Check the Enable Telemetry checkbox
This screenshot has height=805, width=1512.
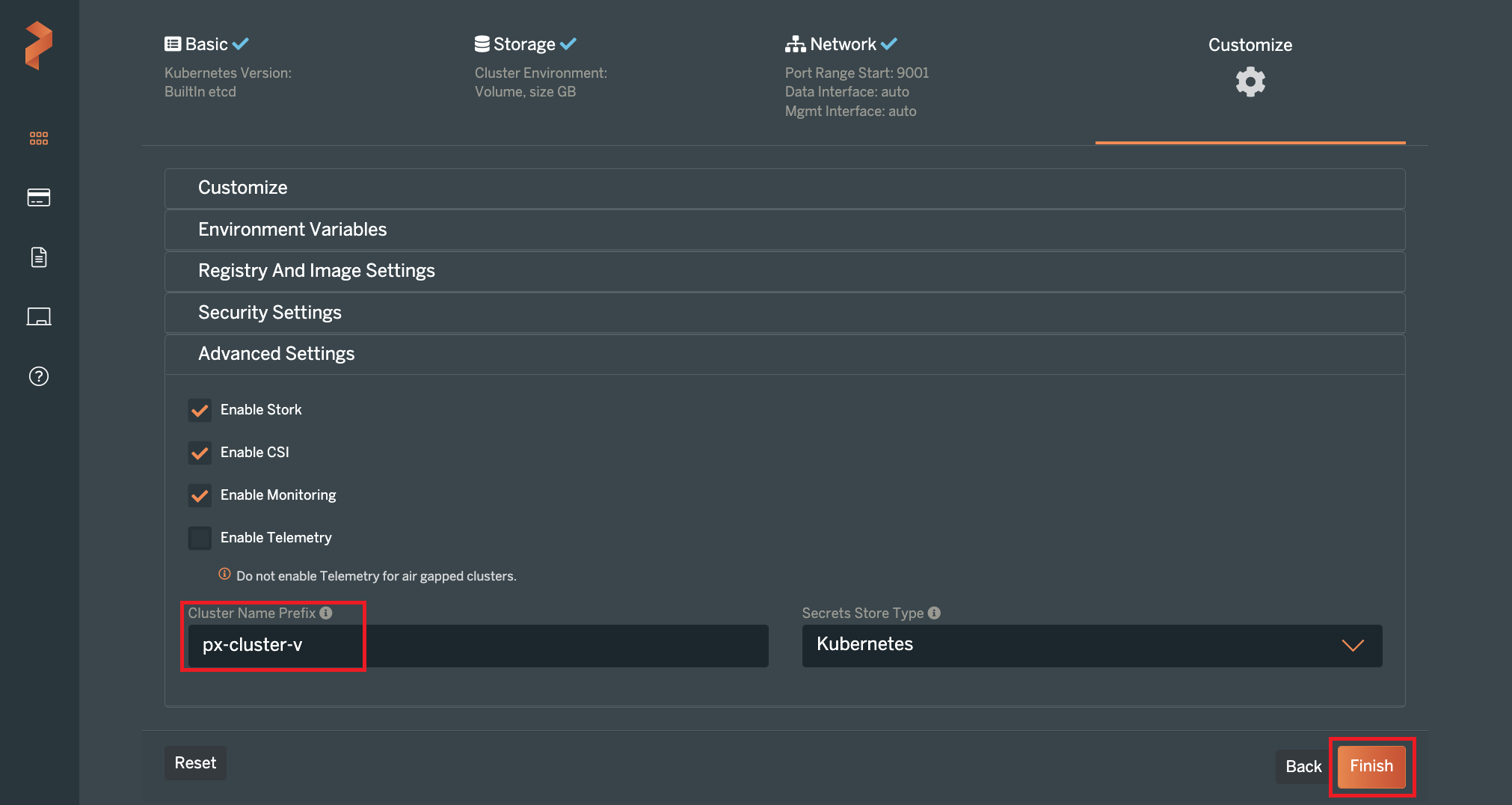pyautogui.click(x=200, y=538)
